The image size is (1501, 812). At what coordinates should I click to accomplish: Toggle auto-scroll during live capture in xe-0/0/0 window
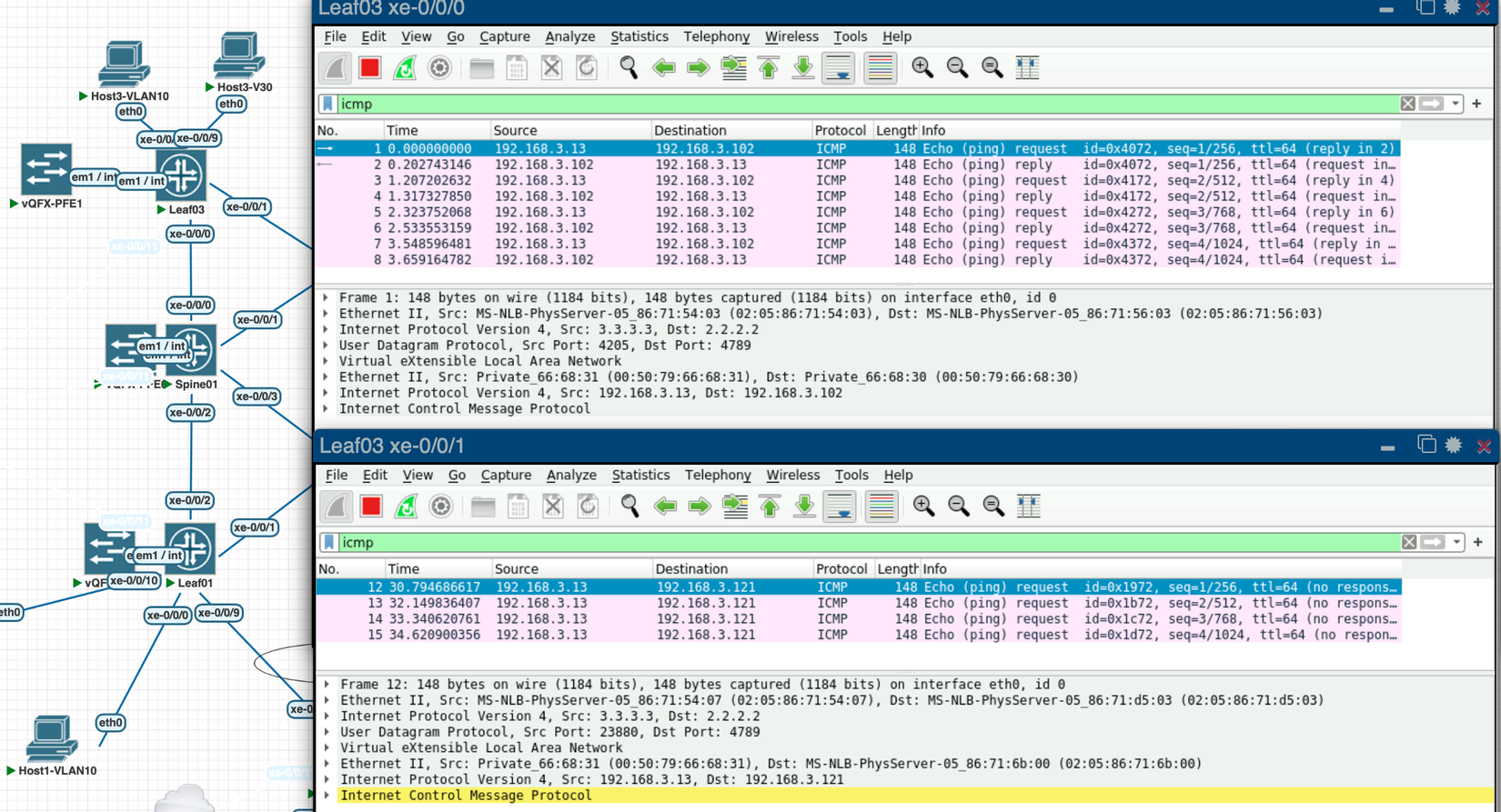[838, 68]
